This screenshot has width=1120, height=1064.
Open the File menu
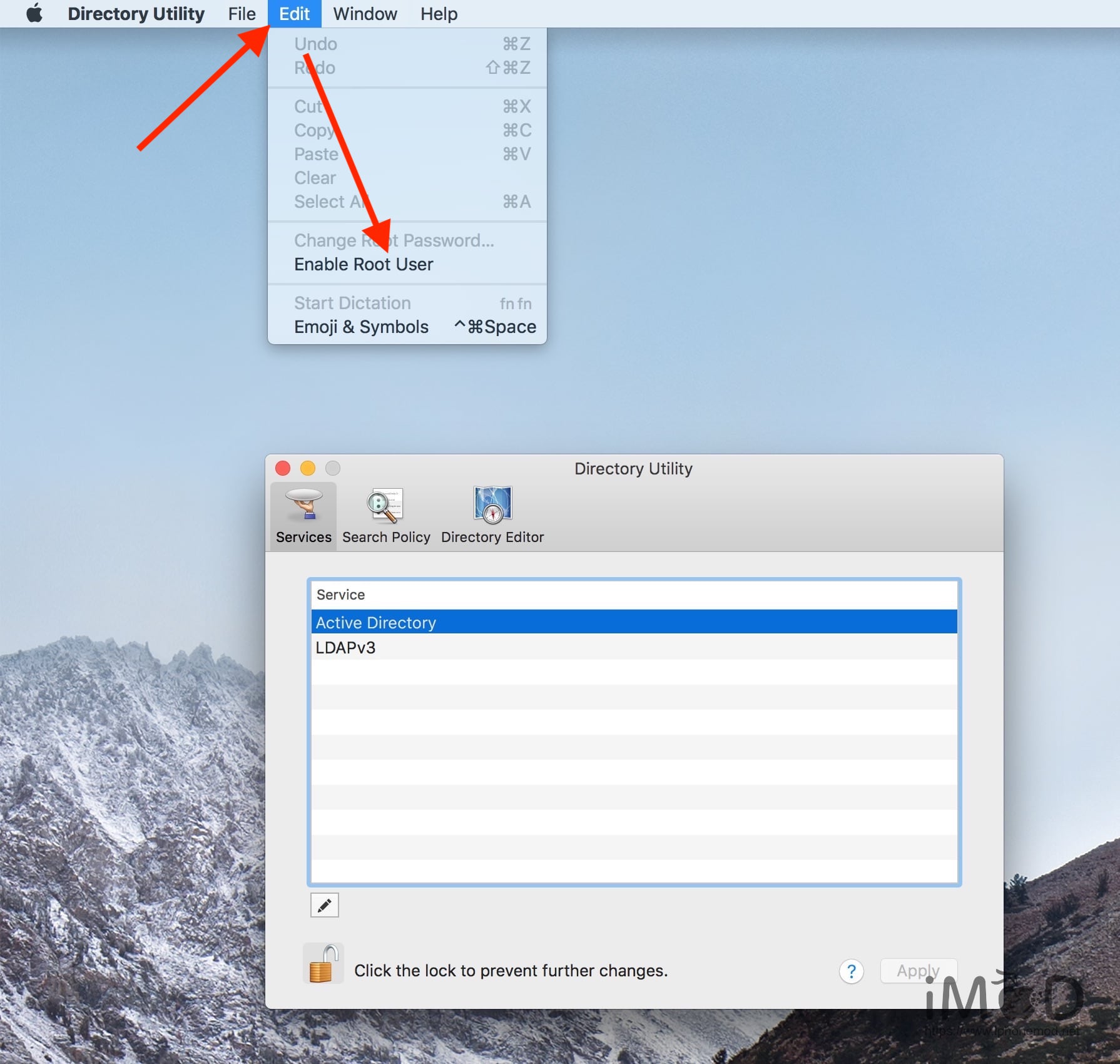click(242, 14)
